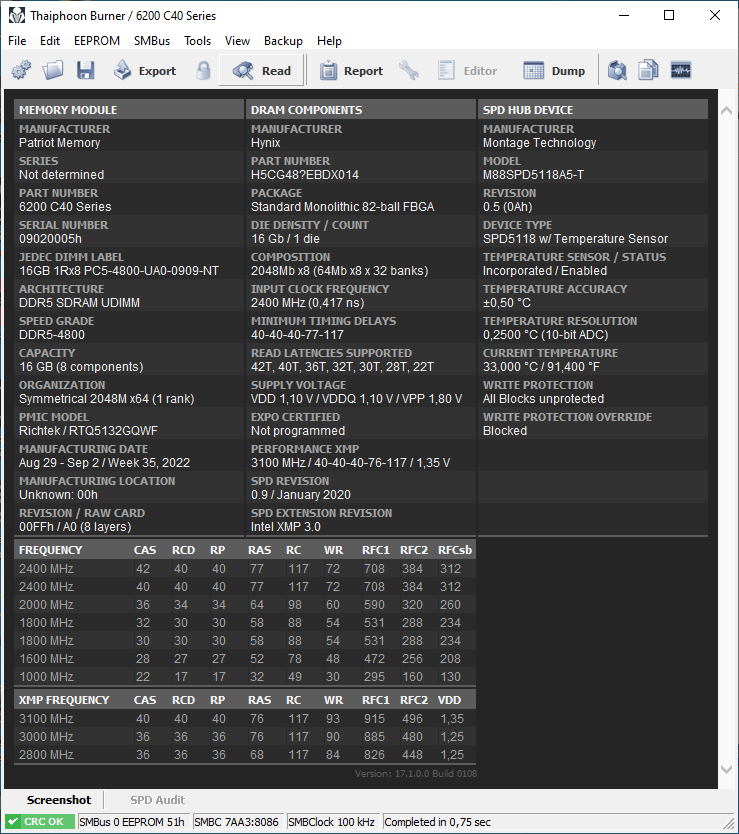Click the Montage Technology manufacturer value
The height and width of the screenshot is (834, 739).
coord(539,143)
